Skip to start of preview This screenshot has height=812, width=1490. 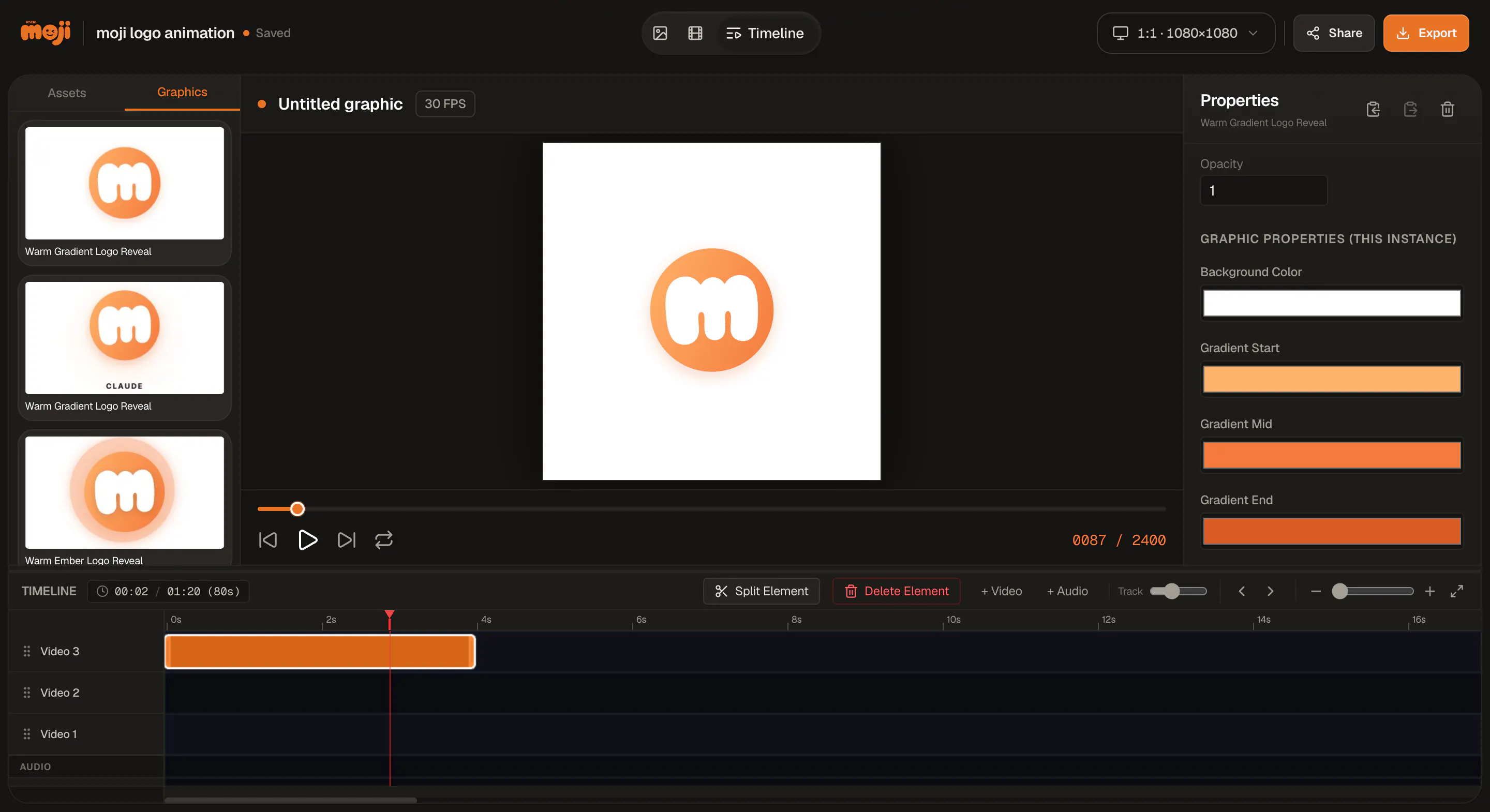click(268, 539)
